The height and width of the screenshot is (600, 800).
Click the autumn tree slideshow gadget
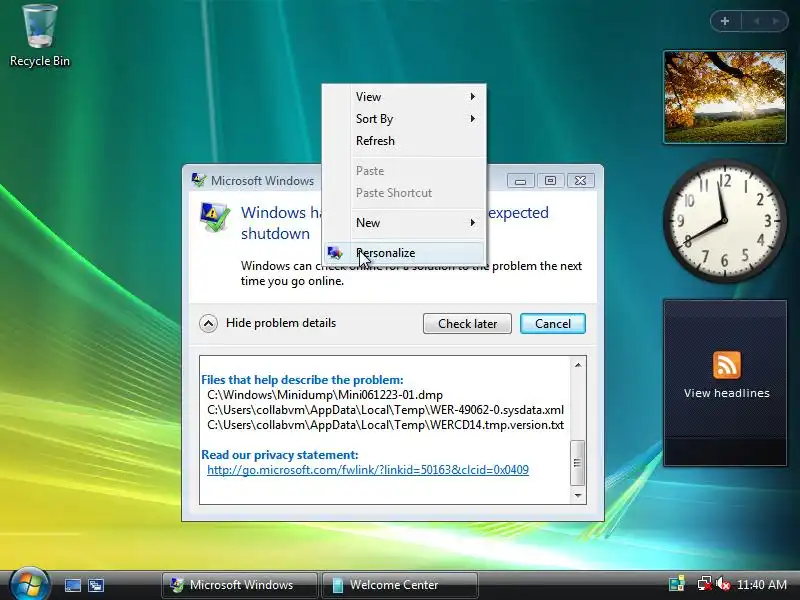[724, 96]
